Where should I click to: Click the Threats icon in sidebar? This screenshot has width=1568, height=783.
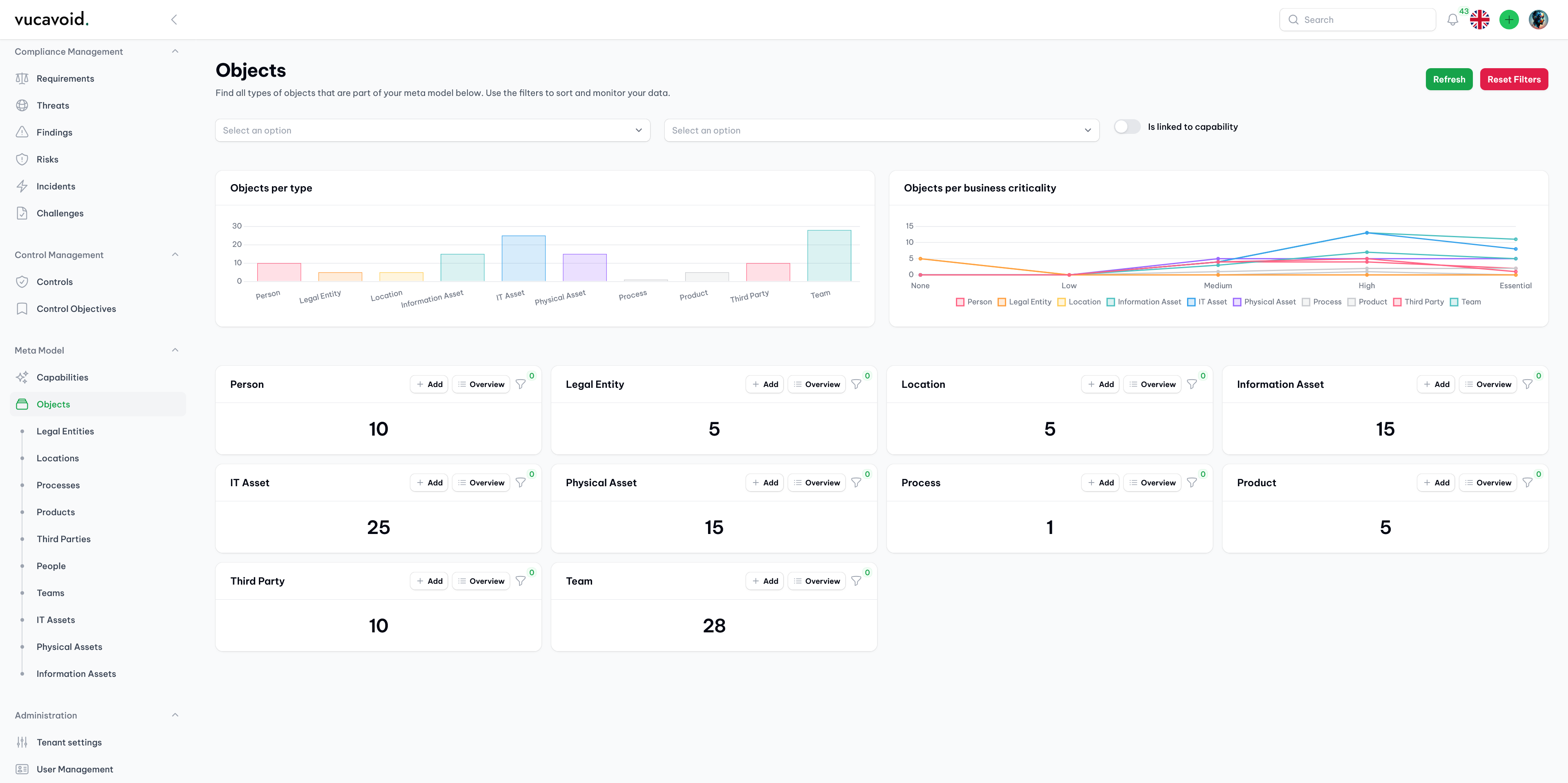[x=22, y=105]
